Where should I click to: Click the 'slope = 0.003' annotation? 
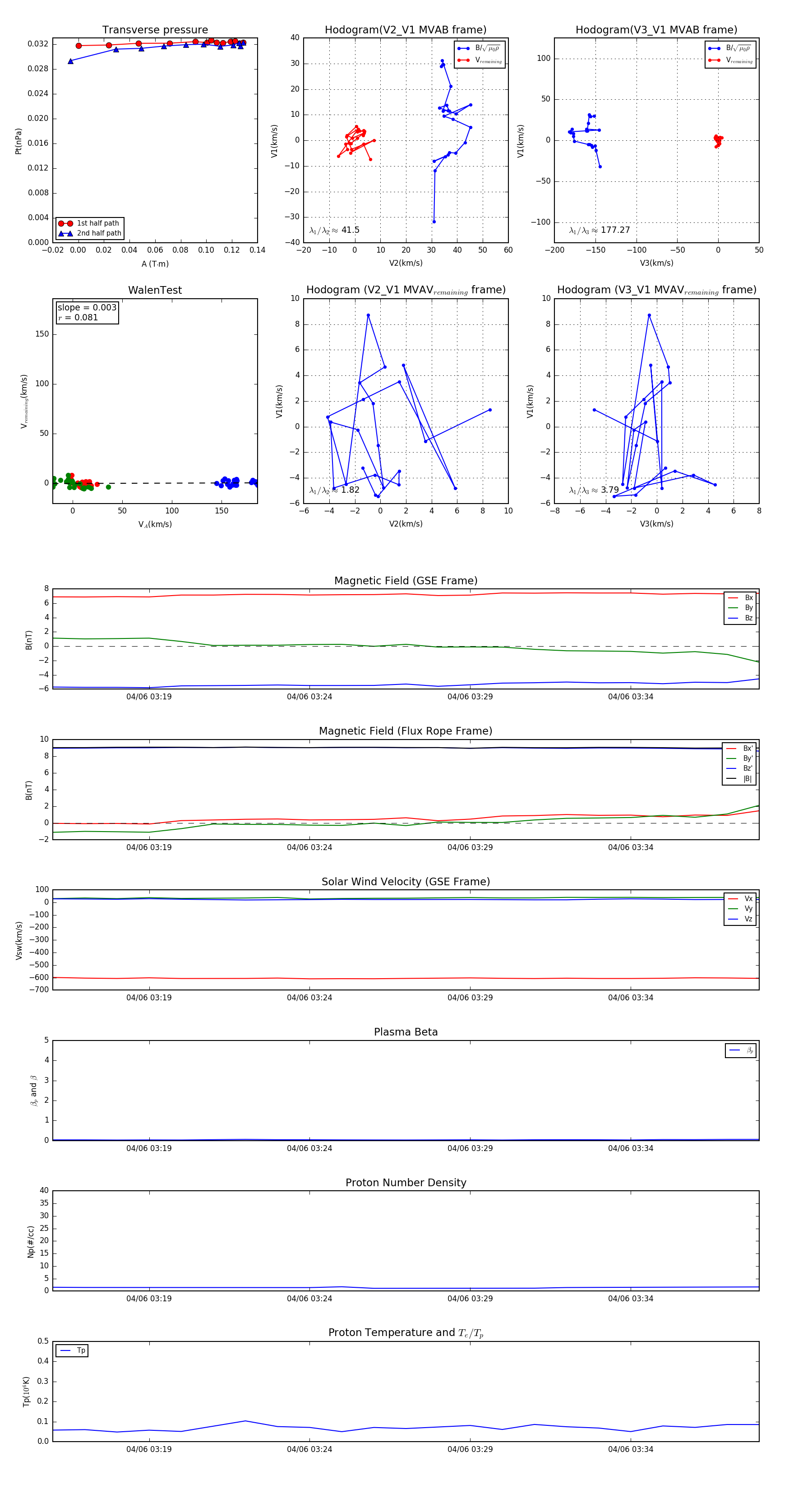[x=87, y=308]
